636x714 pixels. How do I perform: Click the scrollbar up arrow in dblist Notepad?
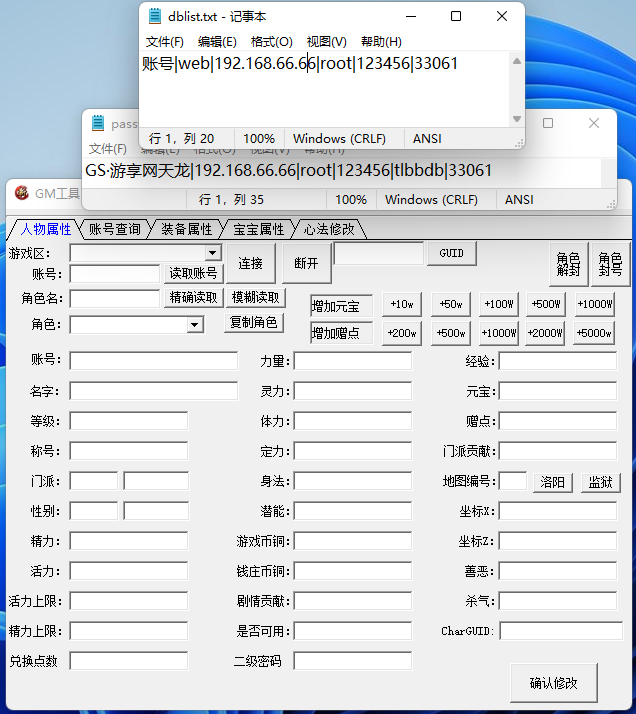pyautogui.click(x=516, y=61)
